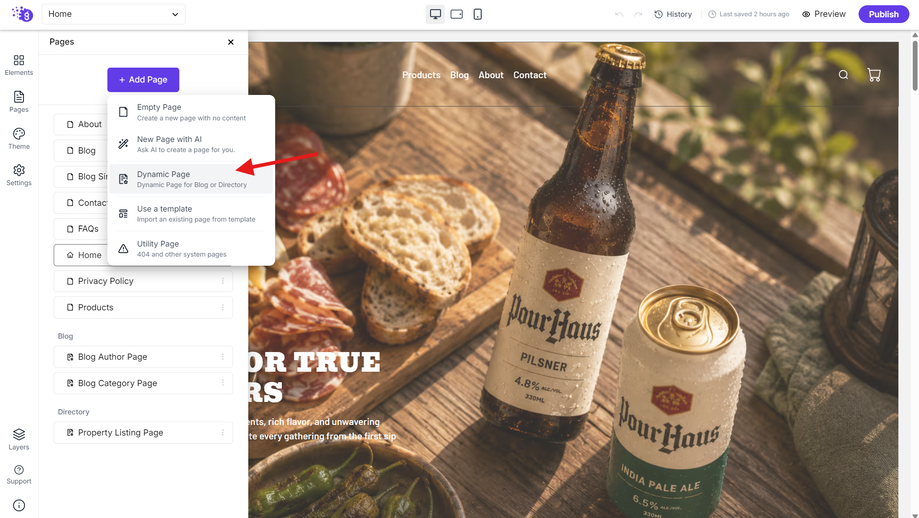919x518 pixels.
Task: Click the Publish button
Action: [x=883, y=14]
